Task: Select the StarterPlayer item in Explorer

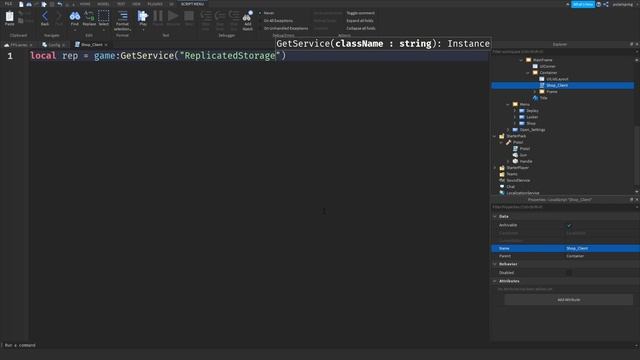Action: coord(517,168)
